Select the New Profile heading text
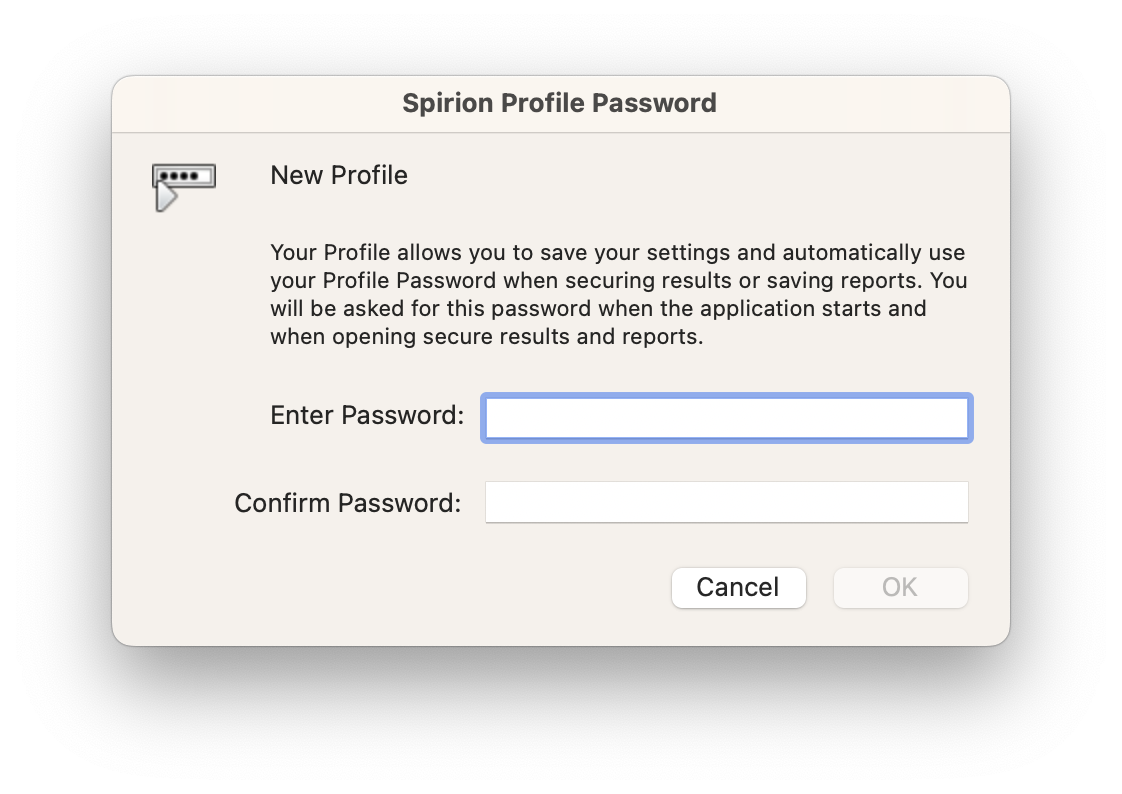 point(338,175)
